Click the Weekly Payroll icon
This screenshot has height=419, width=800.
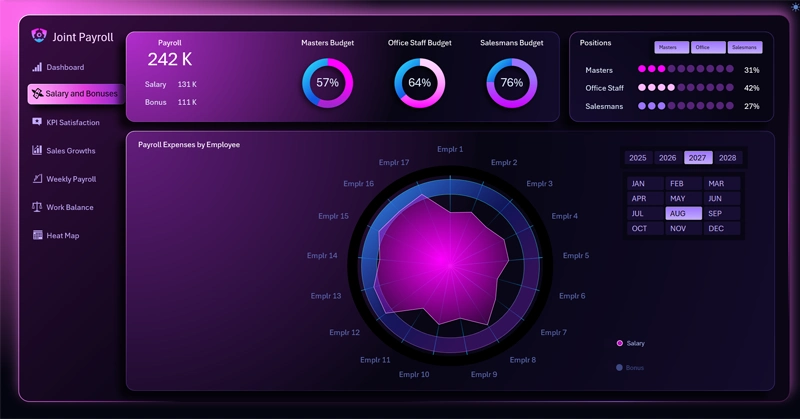point(37,179)
